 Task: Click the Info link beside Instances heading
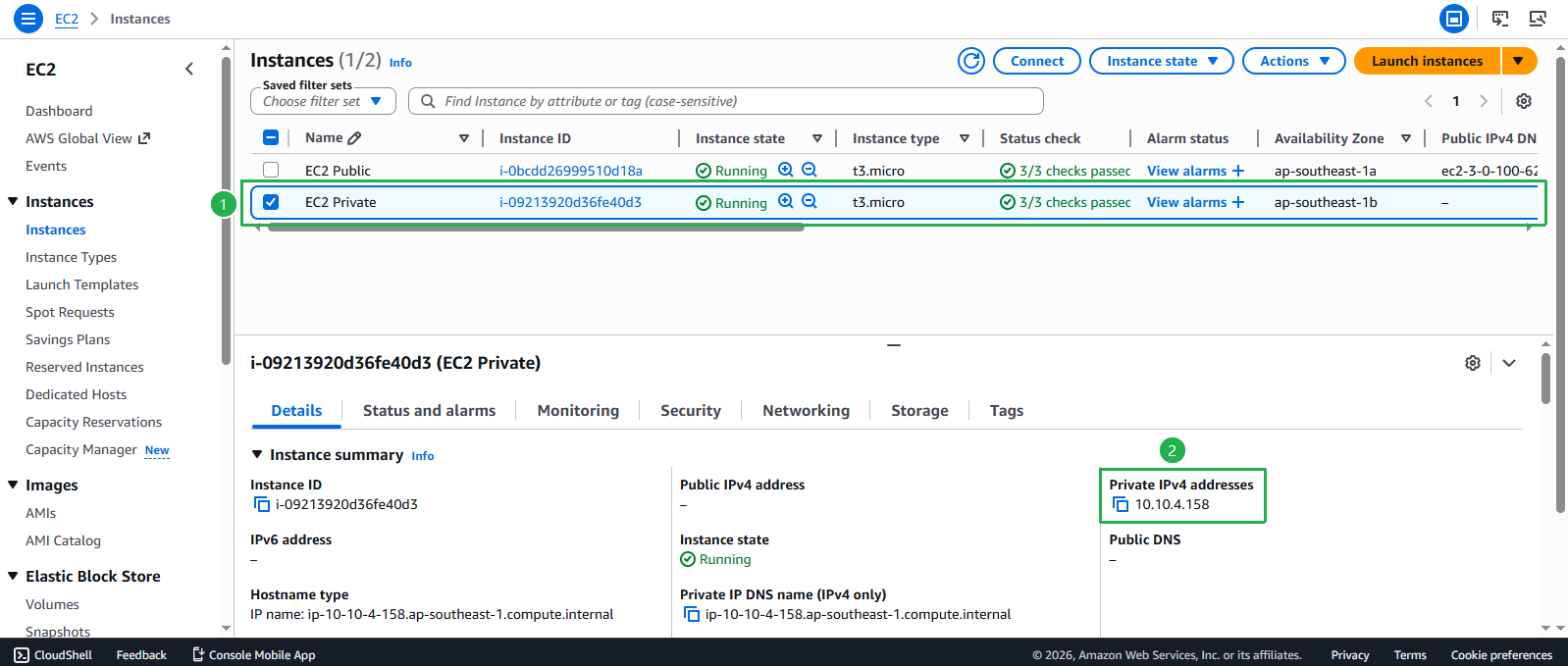[400, 62]
